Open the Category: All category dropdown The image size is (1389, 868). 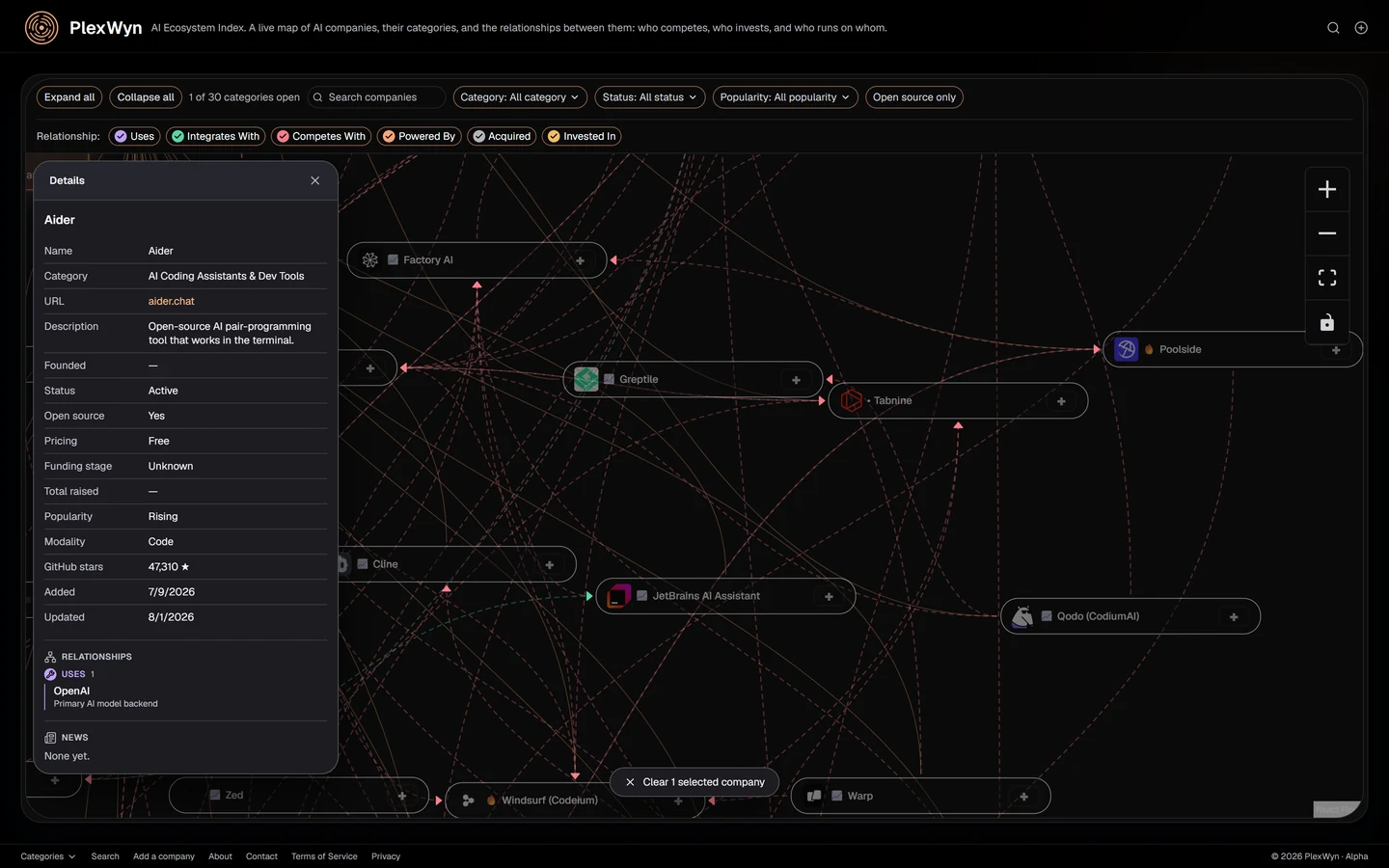click(520, 97)
